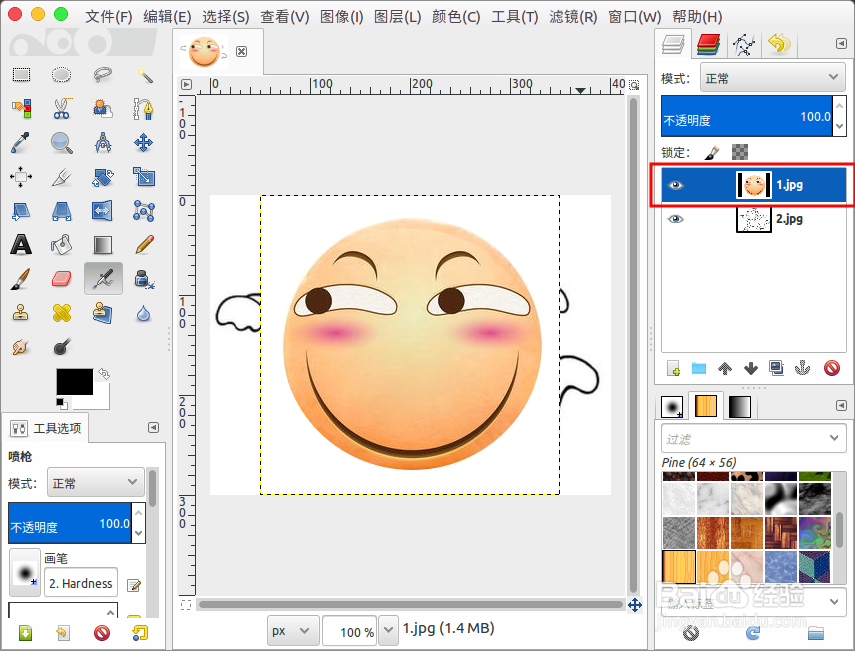The width and height of the screenshot is (855, 651).
Task: Select the Text tool
Action: (x=21, y=245)
